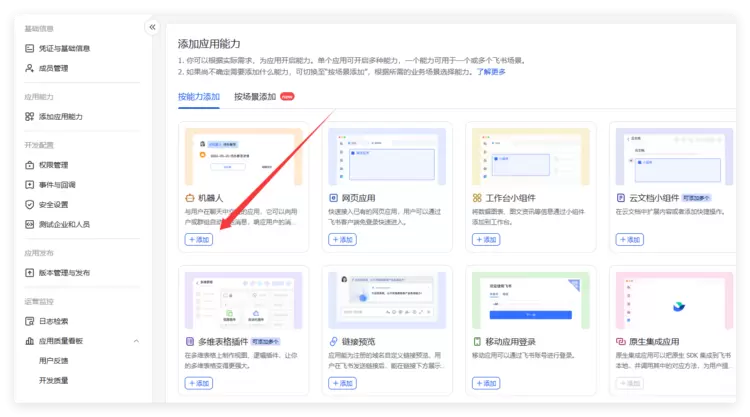Collapse the 应用质量看板 menu group
The image size is (750, 417).
(x=136, y=341)
